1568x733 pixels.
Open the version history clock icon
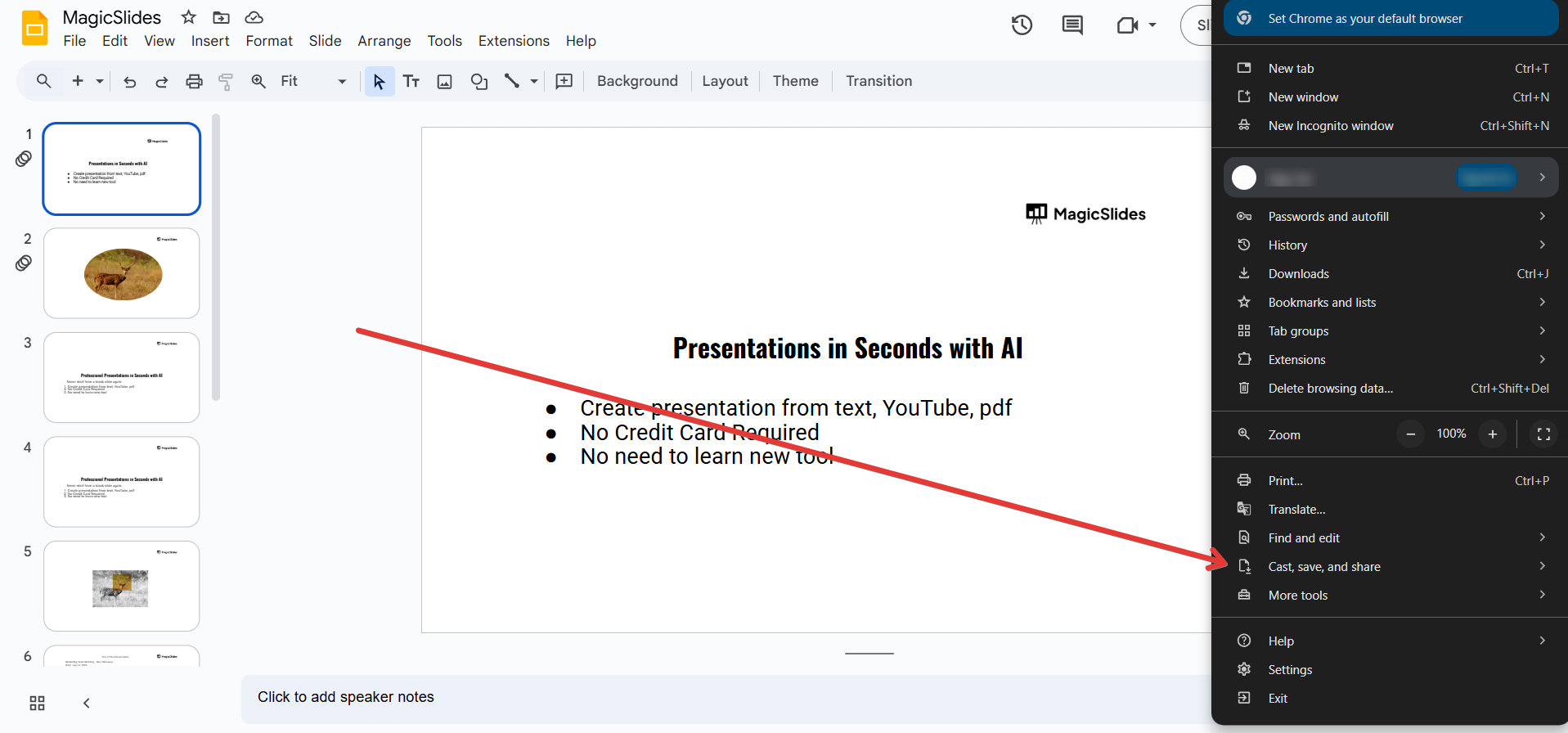[x=1022, y=25]
